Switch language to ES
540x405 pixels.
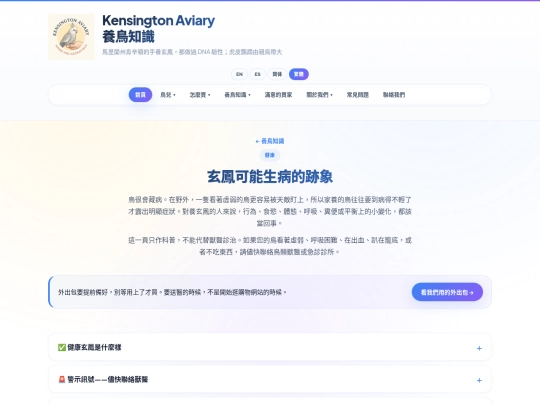(257, 74)
